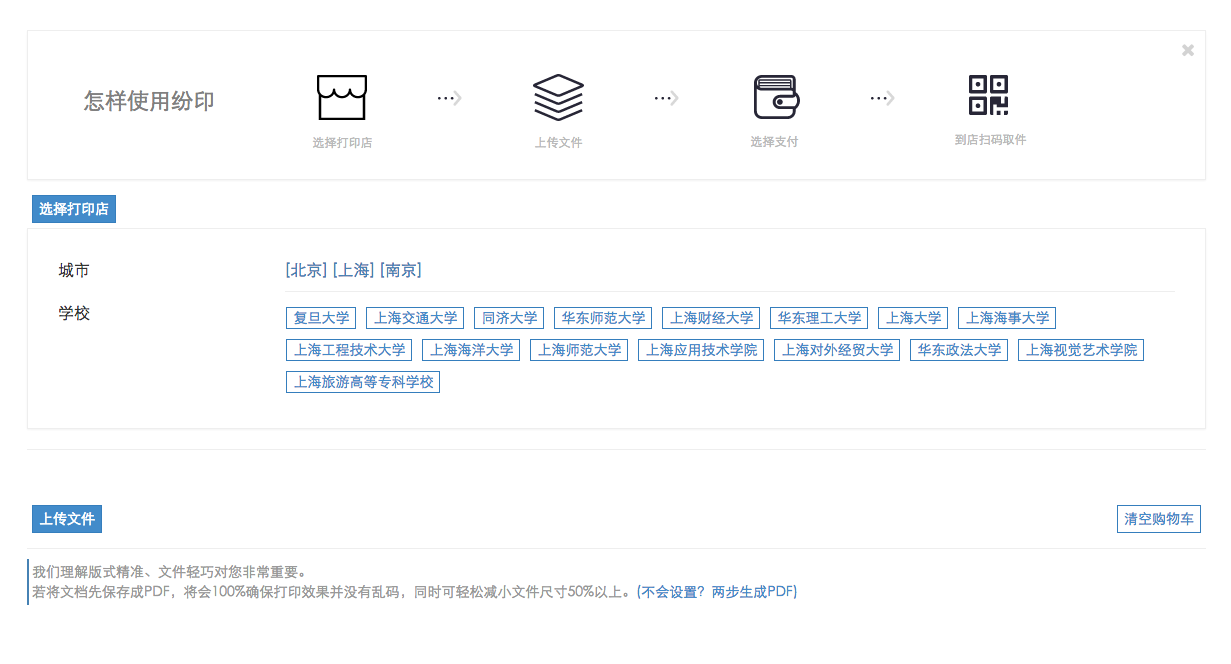Click the 选择支付 step label
The image size is (1231, 664).
[775, 142]
